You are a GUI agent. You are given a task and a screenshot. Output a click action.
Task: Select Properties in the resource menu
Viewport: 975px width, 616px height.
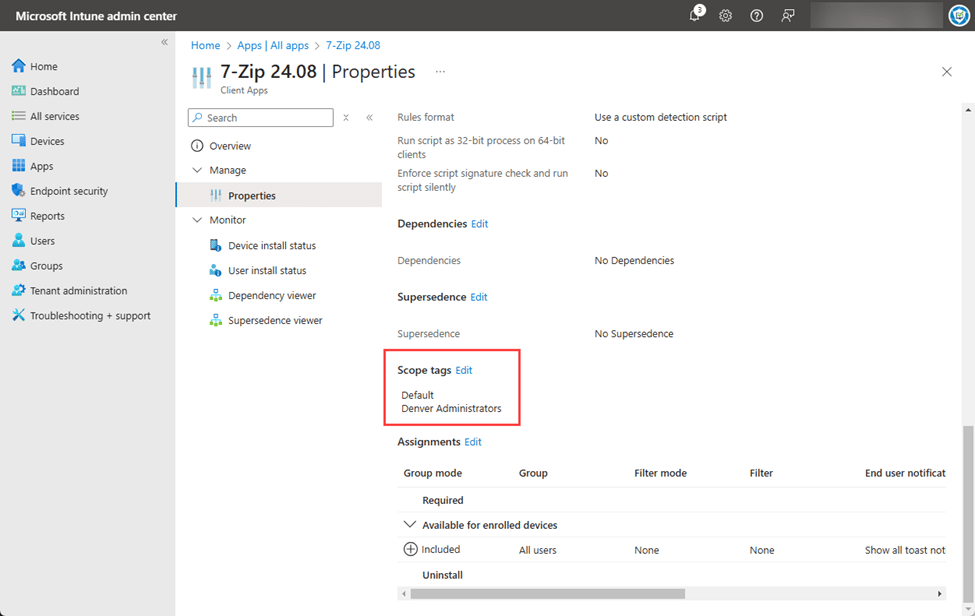[x=251, y=196]
